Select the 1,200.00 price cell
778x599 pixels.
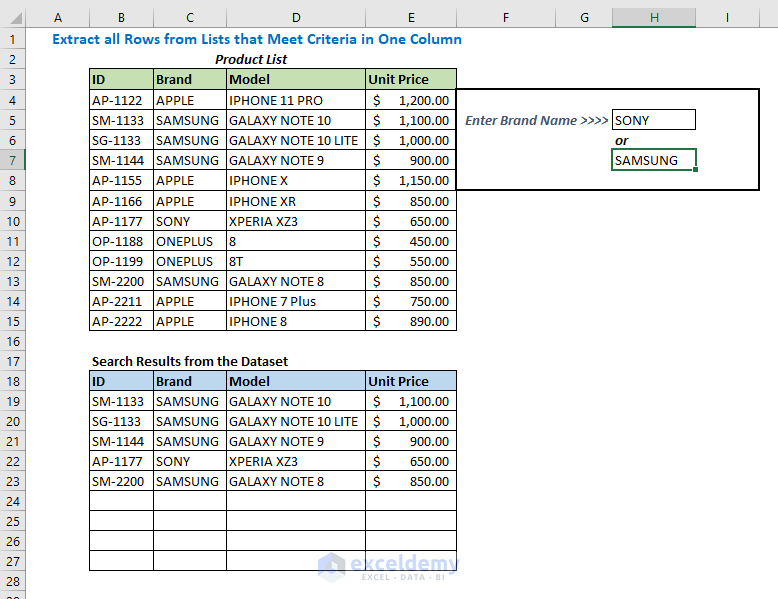click(411, 100)
